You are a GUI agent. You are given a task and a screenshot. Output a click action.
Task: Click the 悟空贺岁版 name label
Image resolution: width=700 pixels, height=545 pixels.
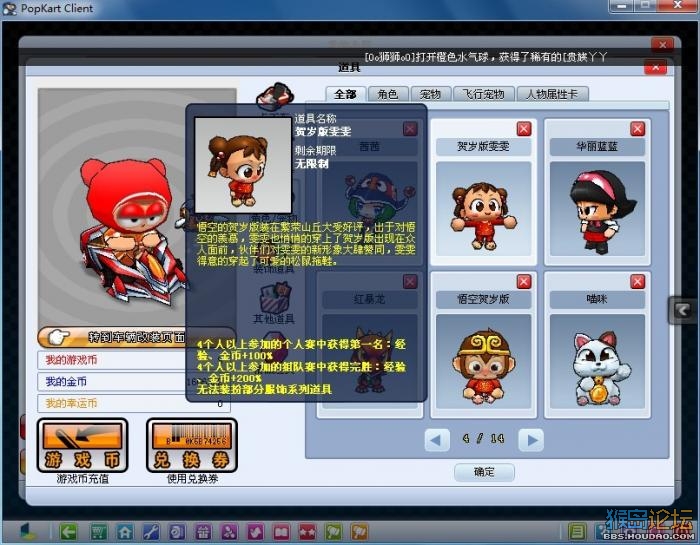483,299
